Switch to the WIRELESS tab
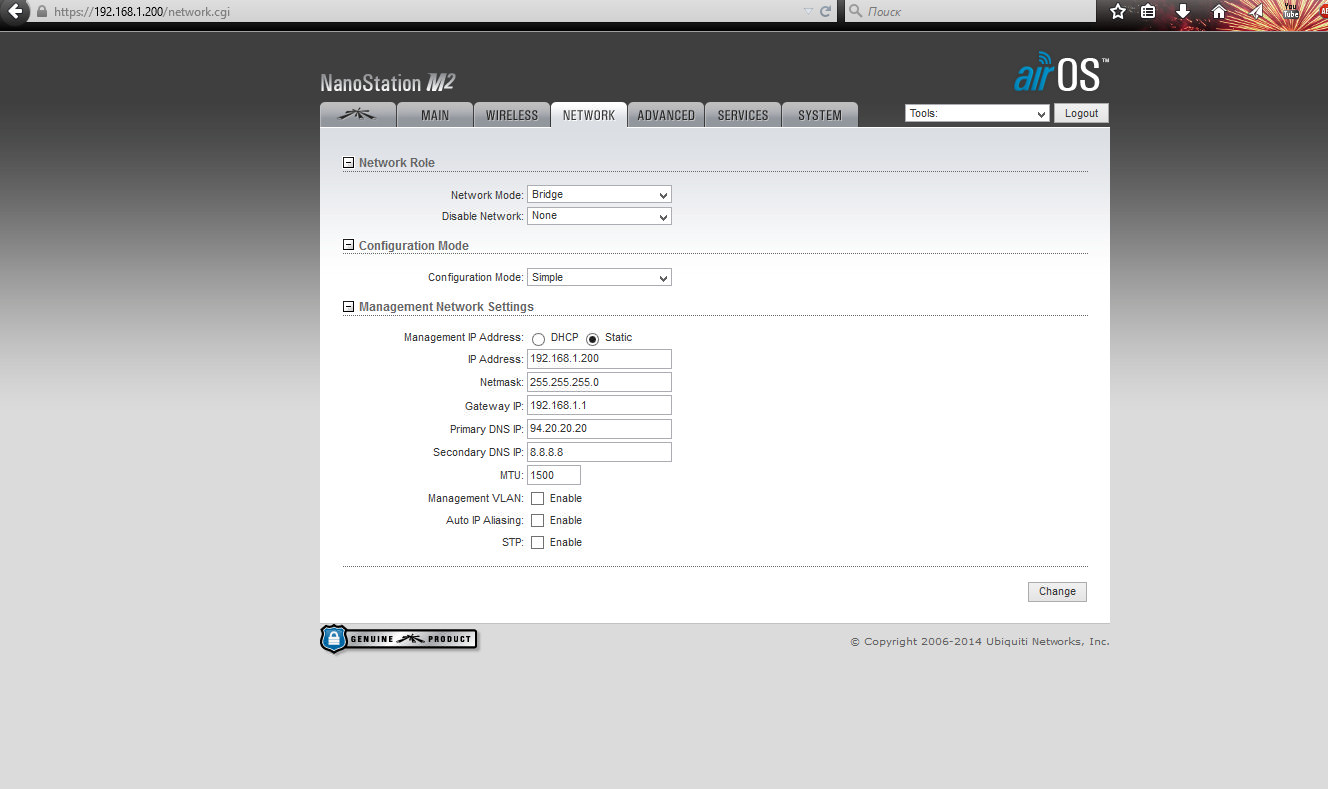 click(x=511, y=115)
